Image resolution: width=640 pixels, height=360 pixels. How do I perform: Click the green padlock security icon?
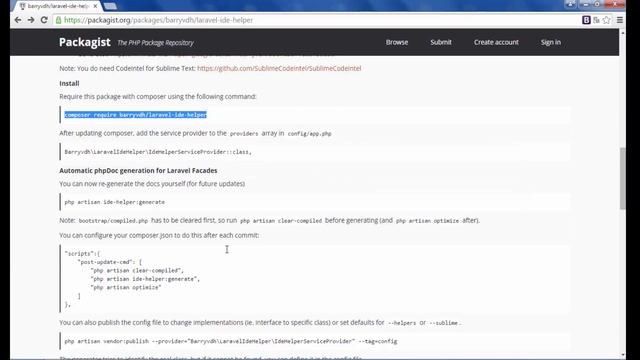coord(59,20)
